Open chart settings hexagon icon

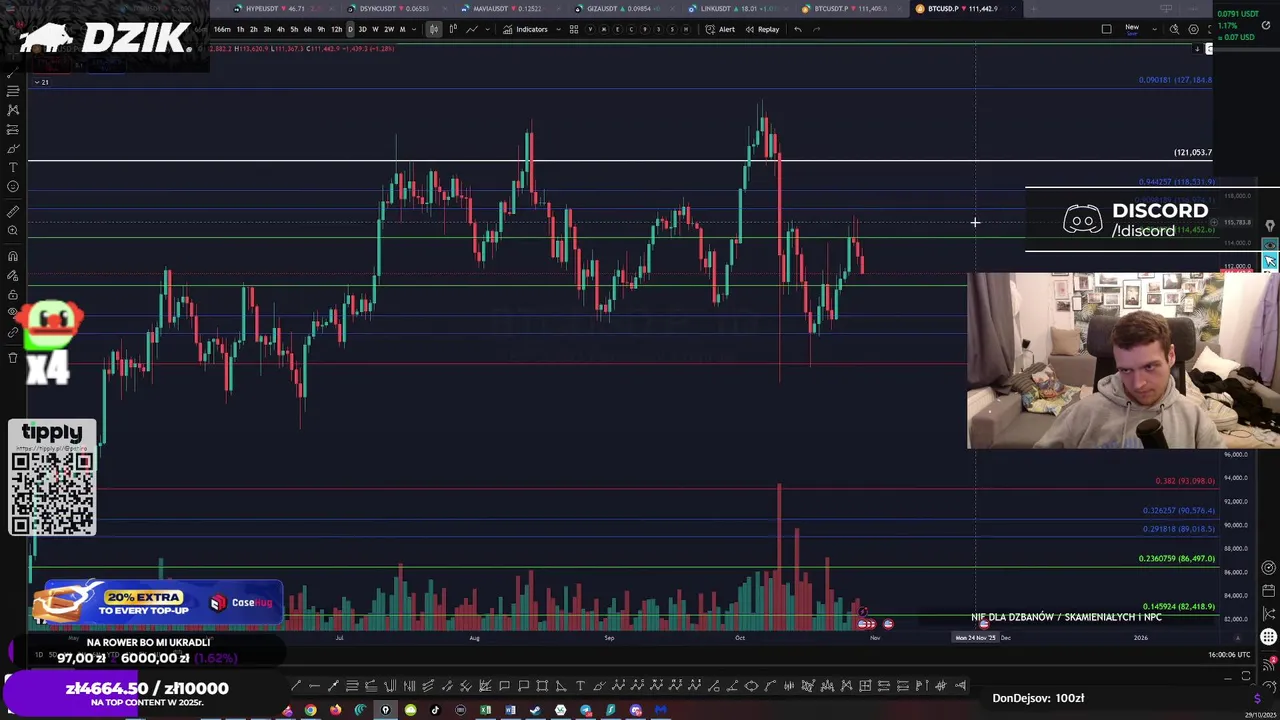[1193, 29]
